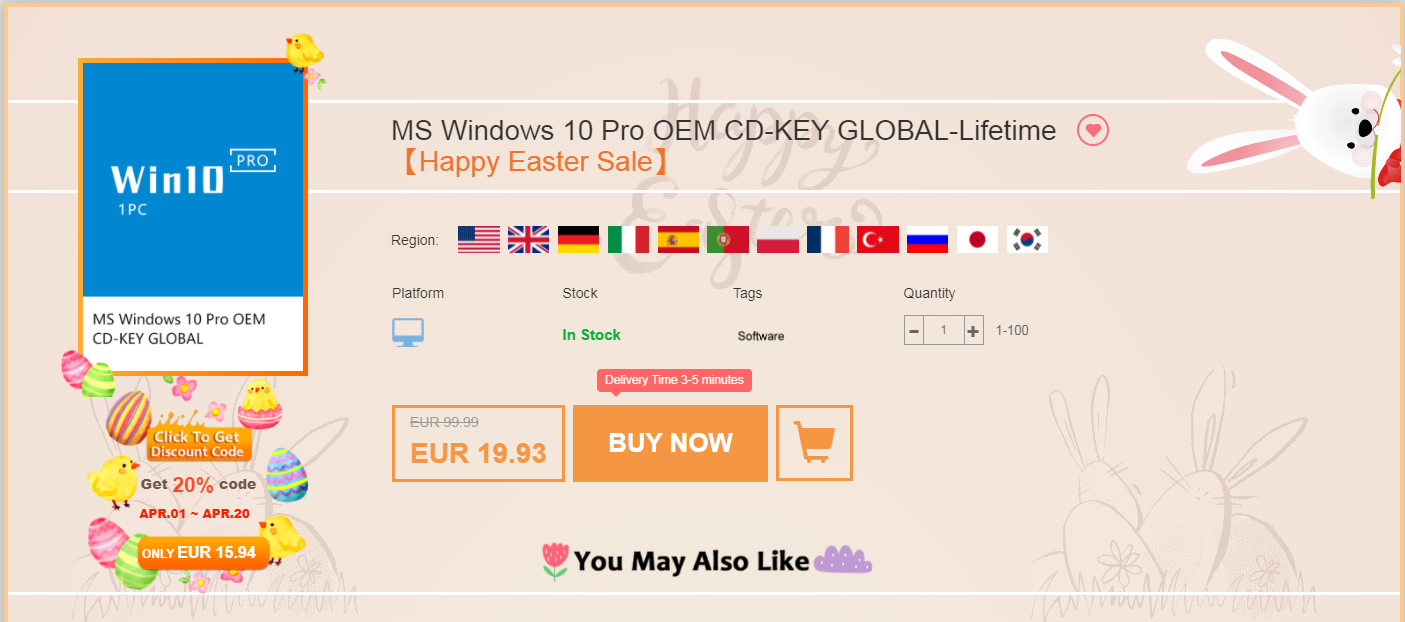The height and width of the screenshot is (622, 1405).
Task: Increase quantity with plus button
Action: (973, 330)
